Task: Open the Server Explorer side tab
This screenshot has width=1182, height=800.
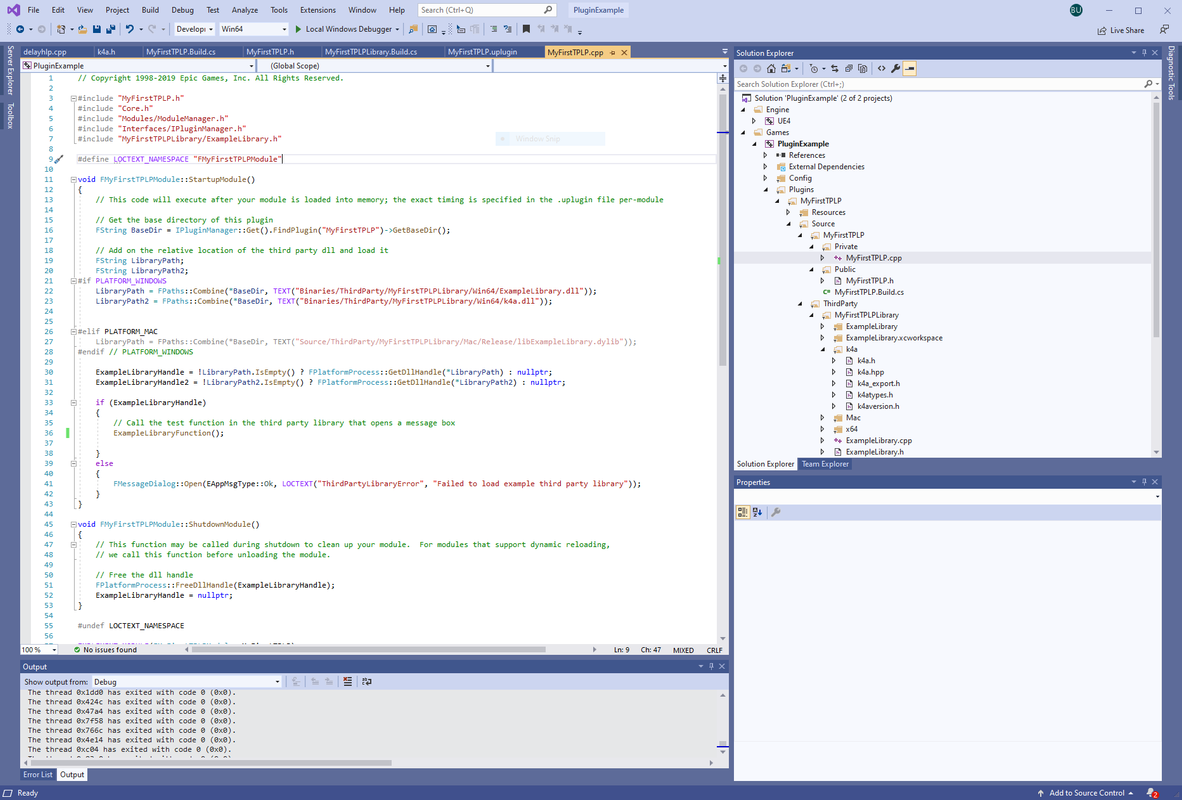Action: click(x=10, y=70)
